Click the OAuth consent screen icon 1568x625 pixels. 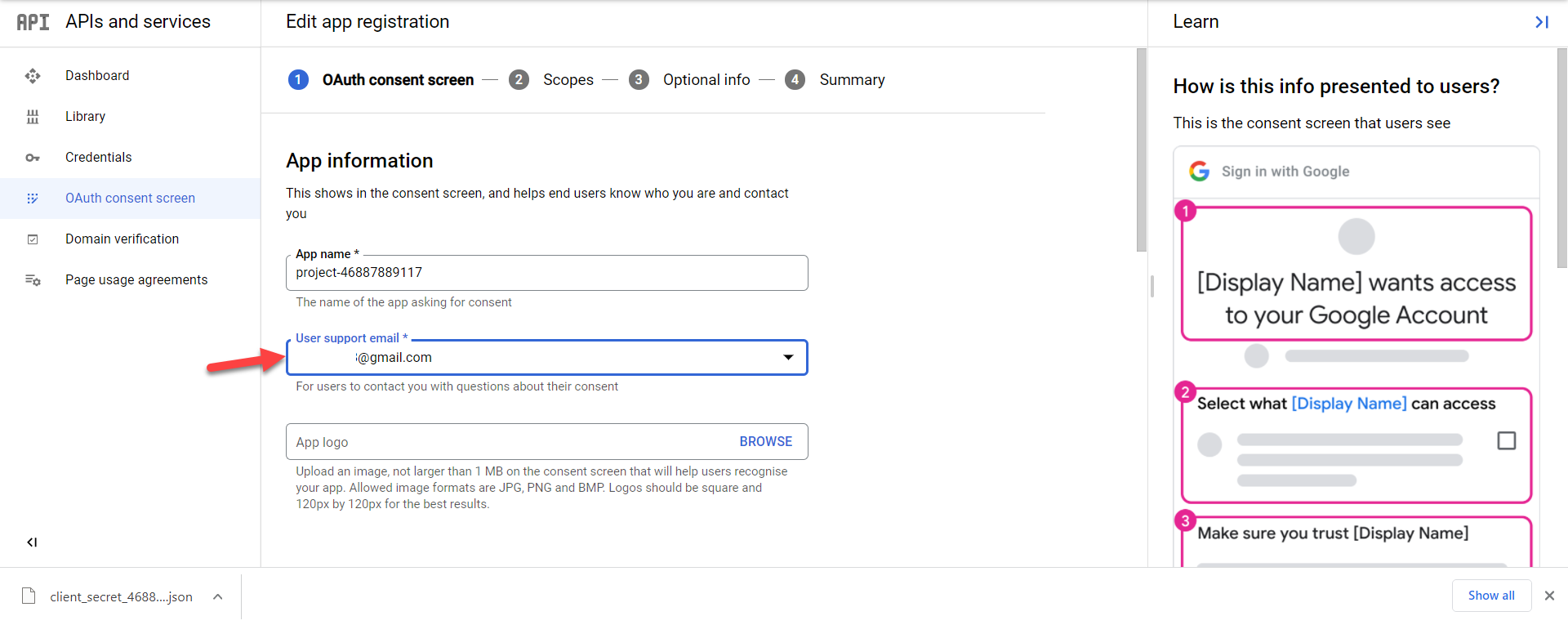[33, 199]
